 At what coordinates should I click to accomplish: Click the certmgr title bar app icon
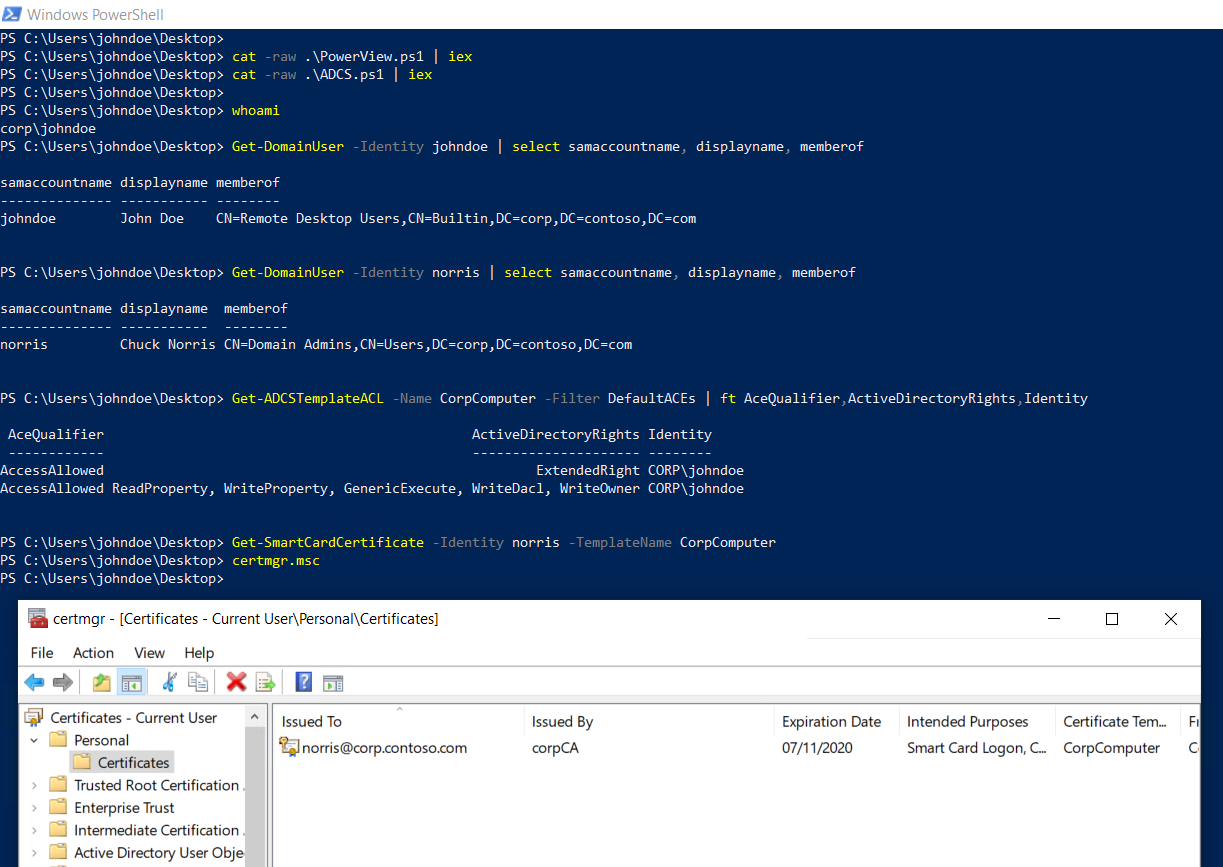pyautogui.click(x=37, y=618)
